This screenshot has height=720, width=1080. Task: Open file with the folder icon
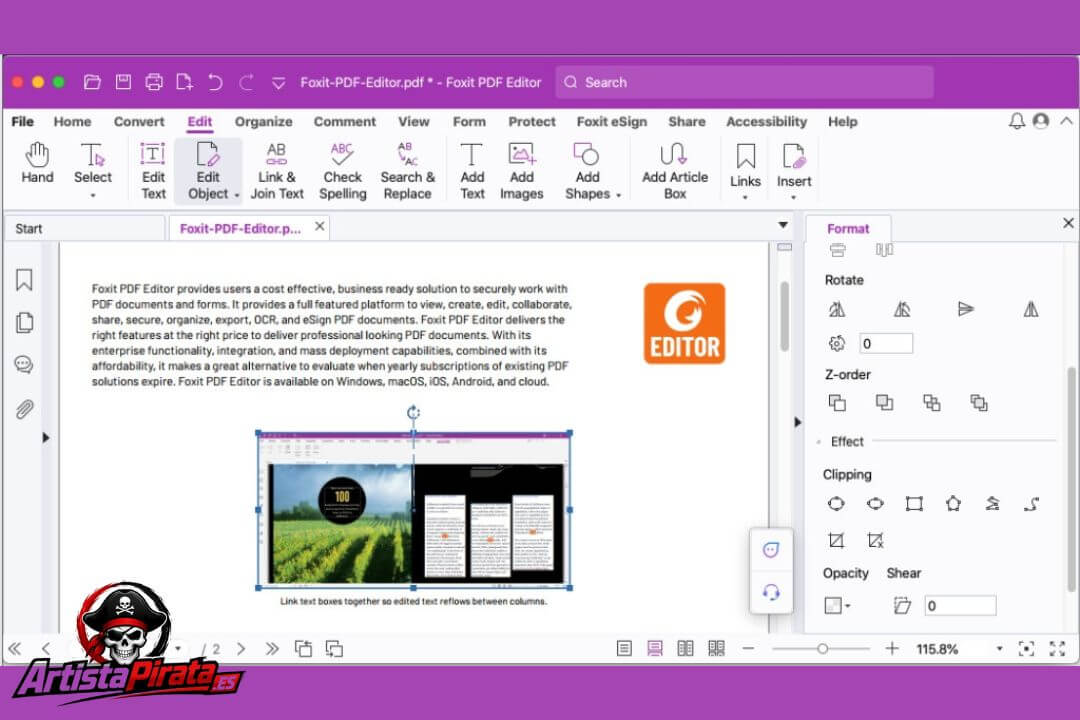tap(92, 82)
